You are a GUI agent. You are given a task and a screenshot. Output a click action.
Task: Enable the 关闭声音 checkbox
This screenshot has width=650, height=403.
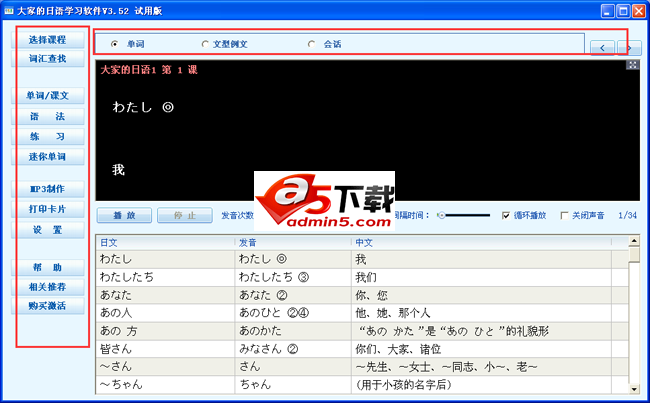click(565, 215)
